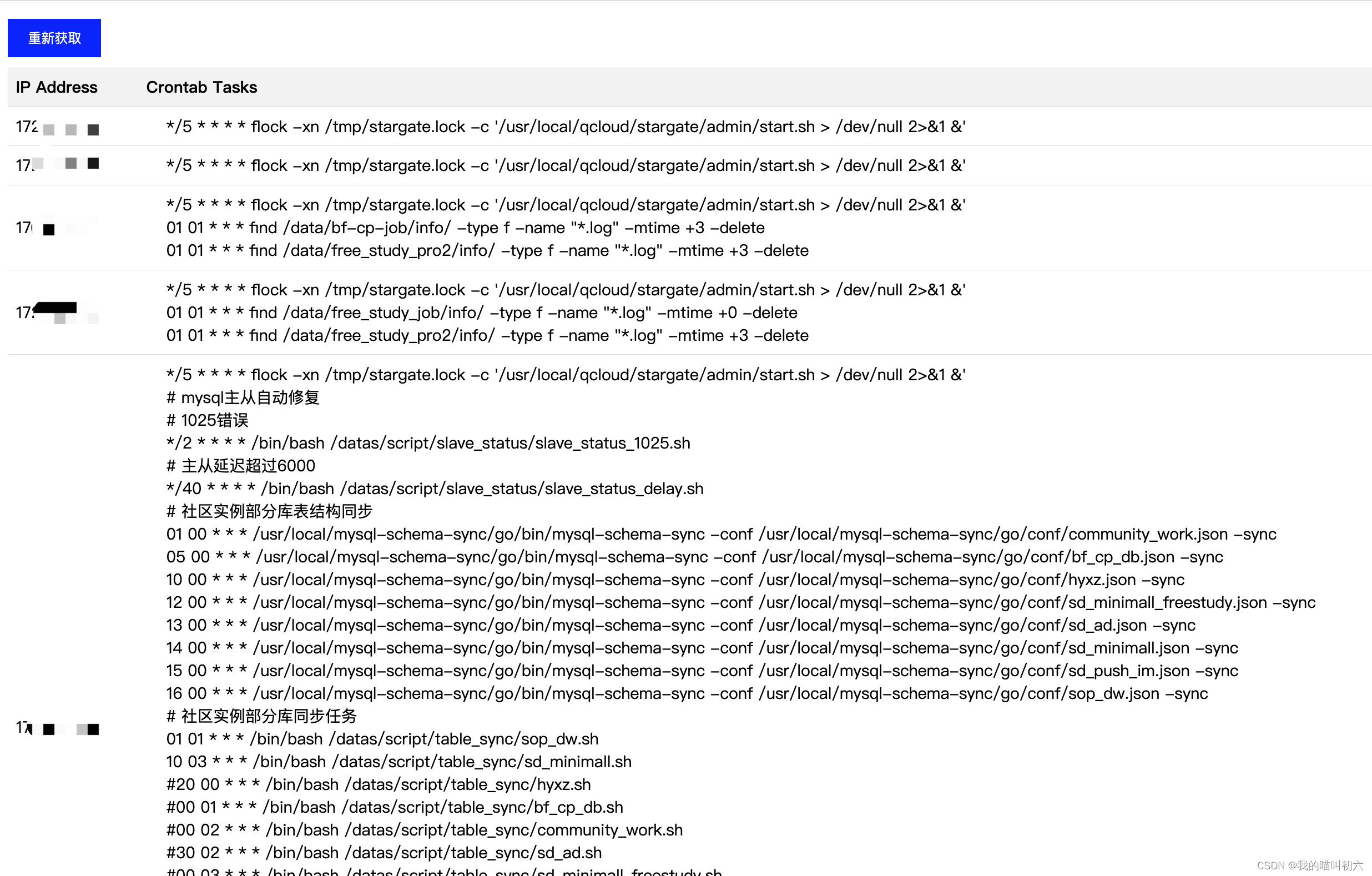The width and height of the screenshot is (1372, 876).
Task: Select the free_study_job log cleanup find line
Action: tap(481, 313)
